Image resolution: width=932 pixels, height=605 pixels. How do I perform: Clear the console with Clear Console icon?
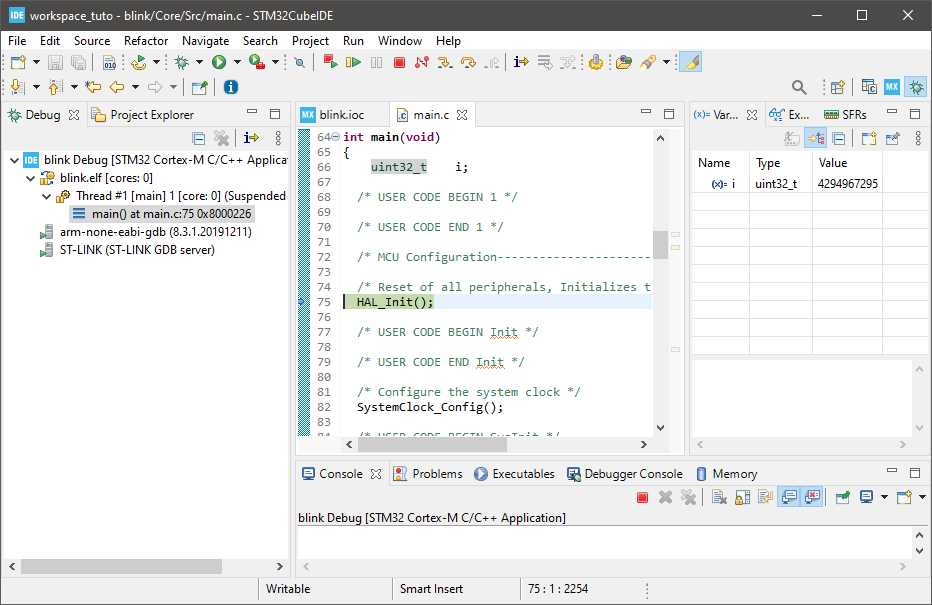(719, 497)
